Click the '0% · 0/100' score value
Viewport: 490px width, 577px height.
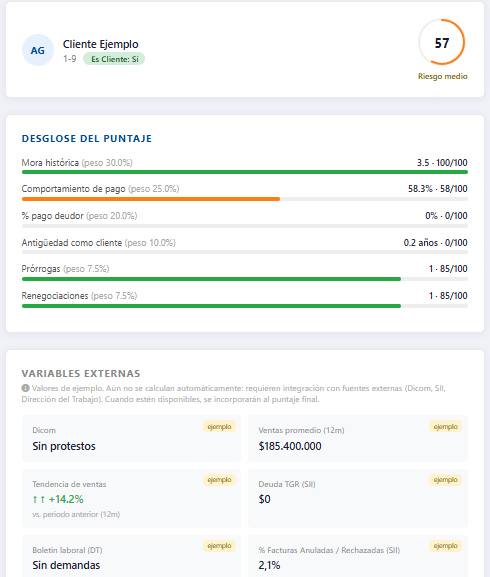coord(446,216)
